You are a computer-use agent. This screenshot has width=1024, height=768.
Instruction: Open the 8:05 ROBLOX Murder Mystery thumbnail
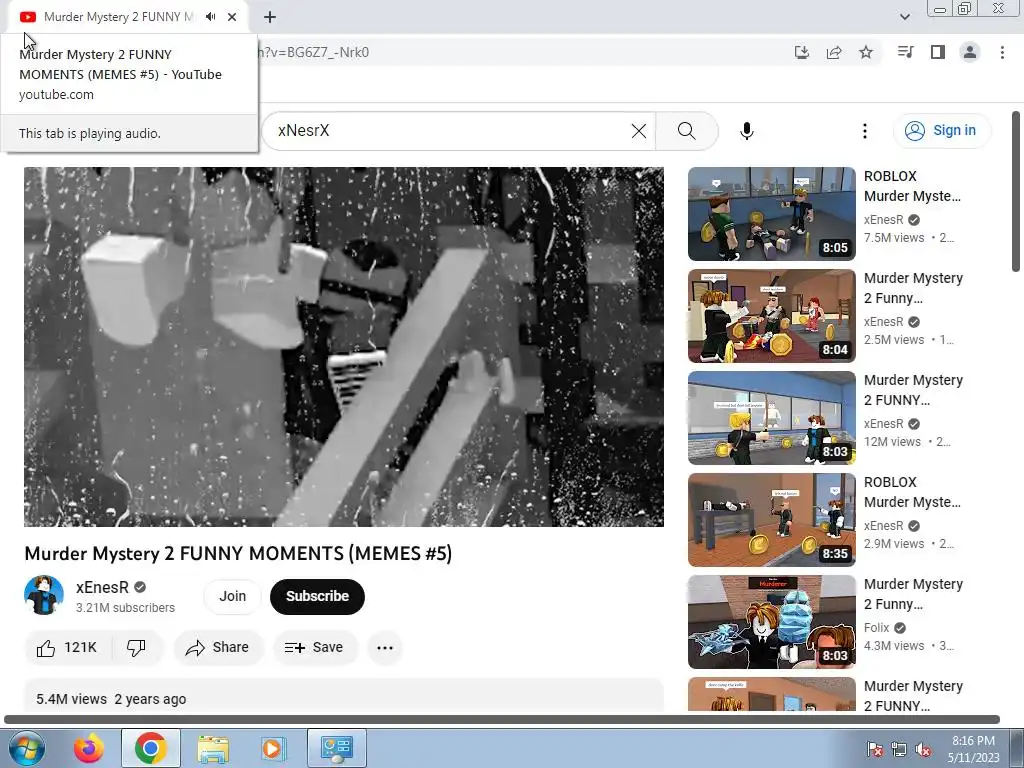(771, 214)
